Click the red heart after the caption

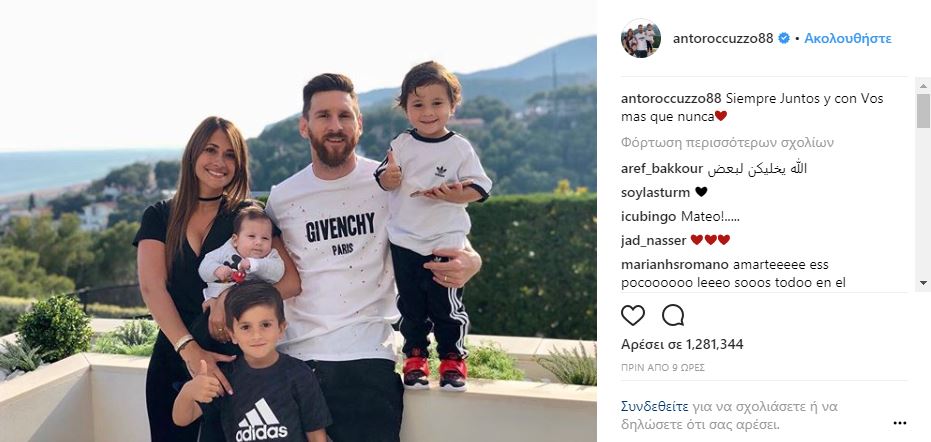[721, 116]
